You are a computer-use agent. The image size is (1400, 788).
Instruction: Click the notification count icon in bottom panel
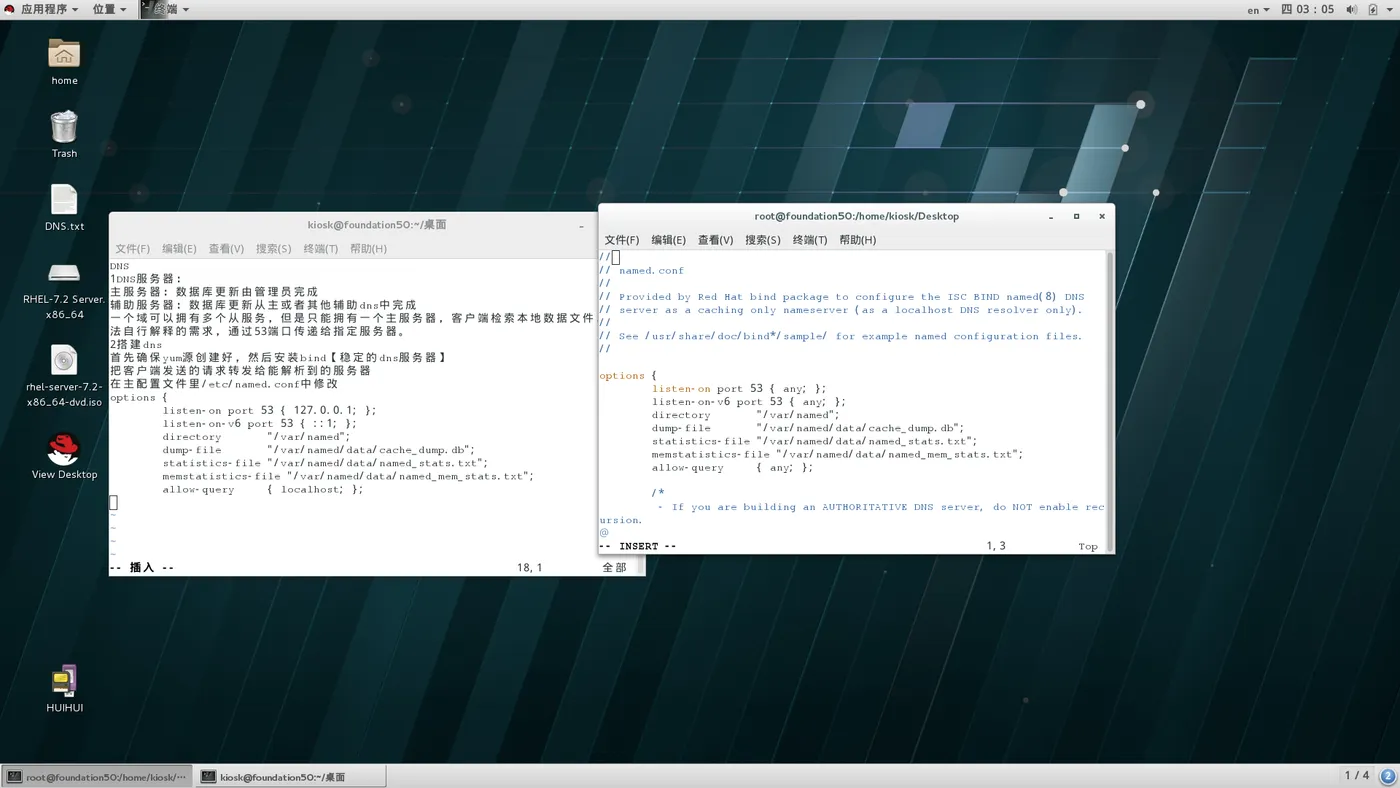[1388, 776]
